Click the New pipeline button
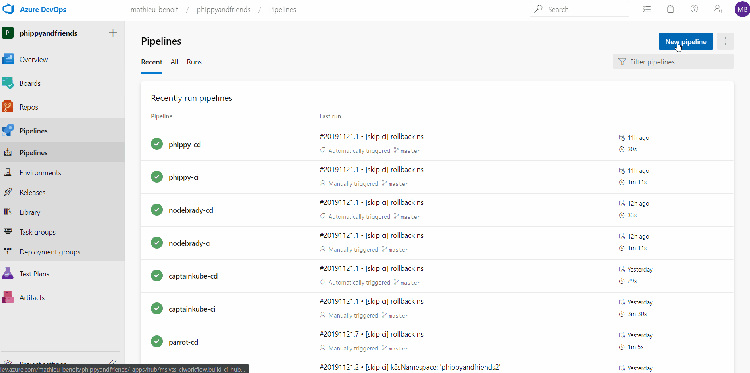 [x=685, y=42]
